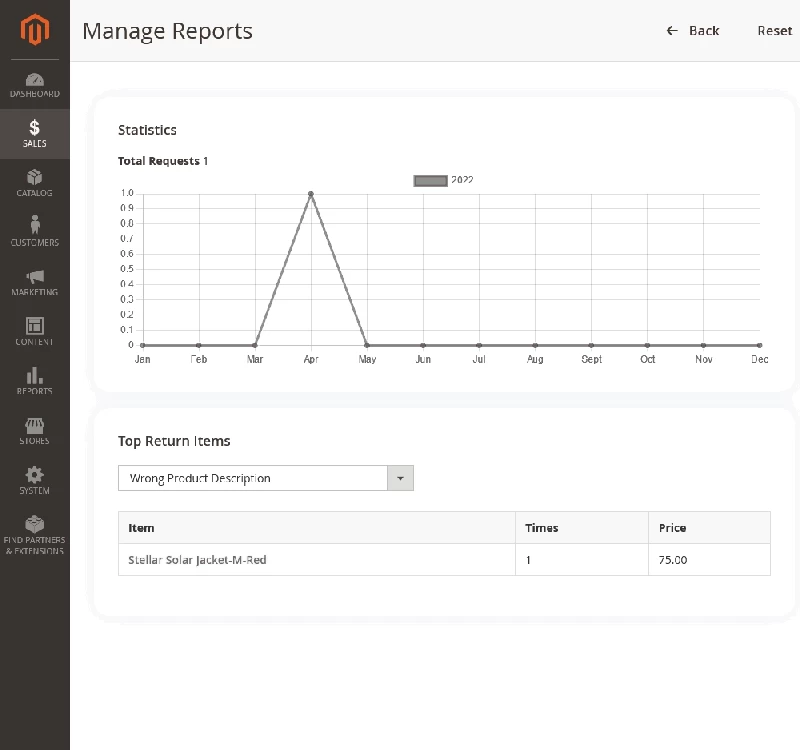Click the Oct data point on chart
Image resolution: width=800 pixels, height=750 pixels.
coord(647,345)
